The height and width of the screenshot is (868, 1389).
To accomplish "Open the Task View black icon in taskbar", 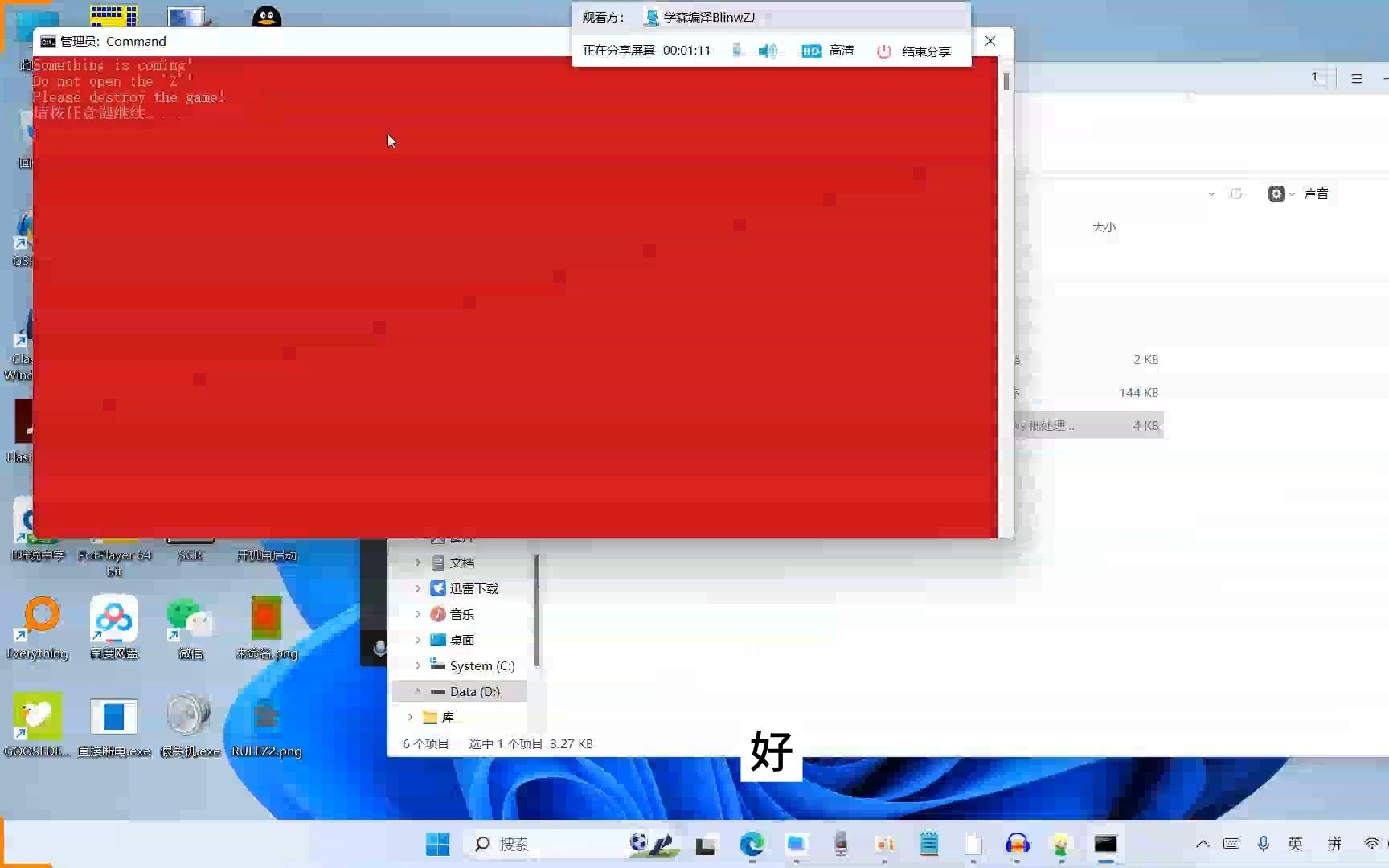I will pos(706,845).
